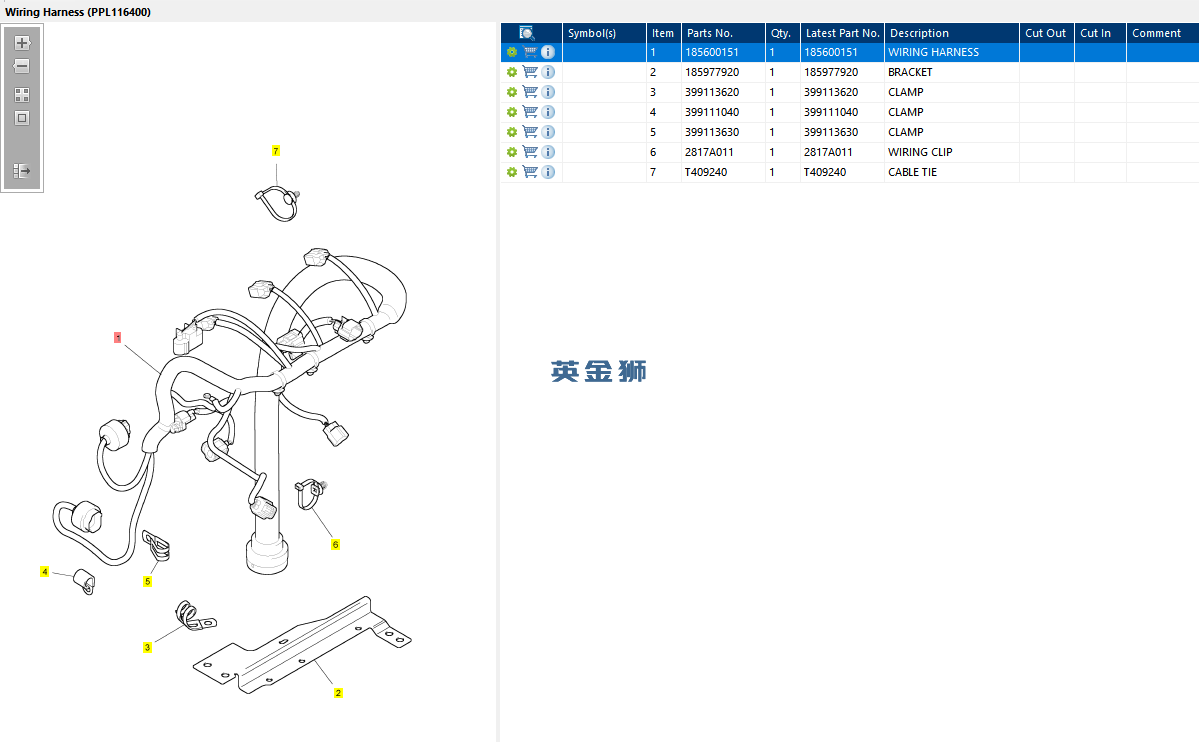Add CABLE TIE T409240 to cart
This screenshot has width=1199, height=742.
tap(530, 172)
